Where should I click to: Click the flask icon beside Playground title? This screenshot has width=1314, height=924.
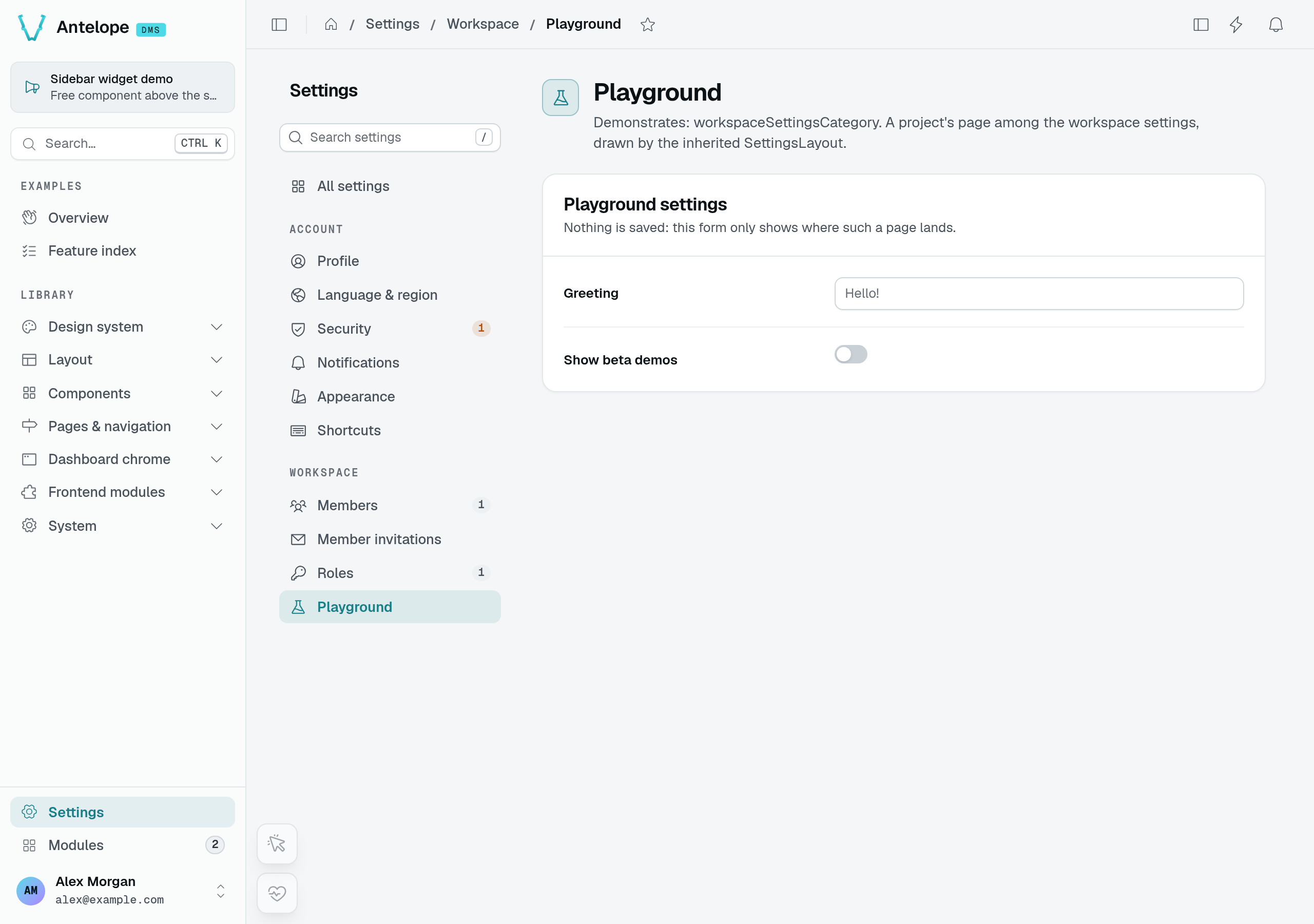click(x=561, y=98)
